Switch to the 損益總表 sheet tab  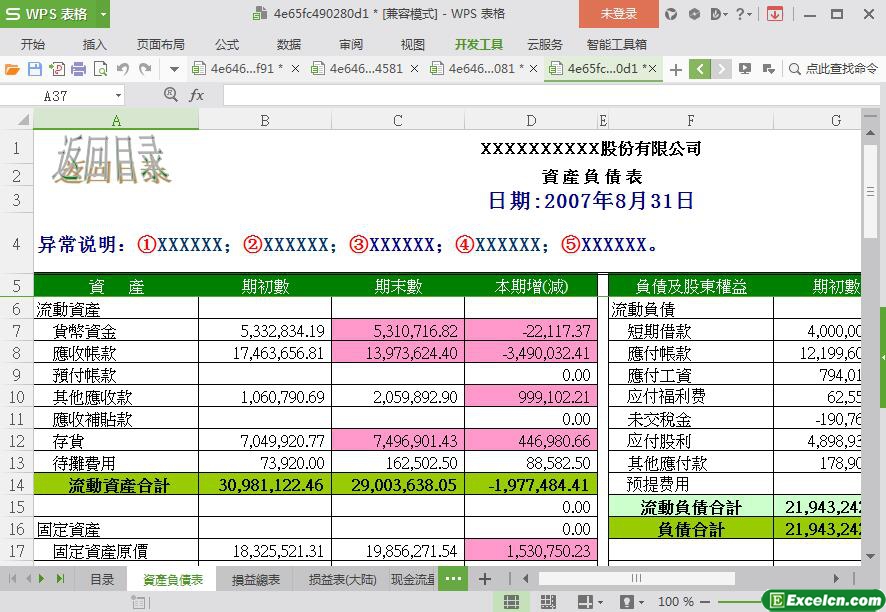(256, 579)
